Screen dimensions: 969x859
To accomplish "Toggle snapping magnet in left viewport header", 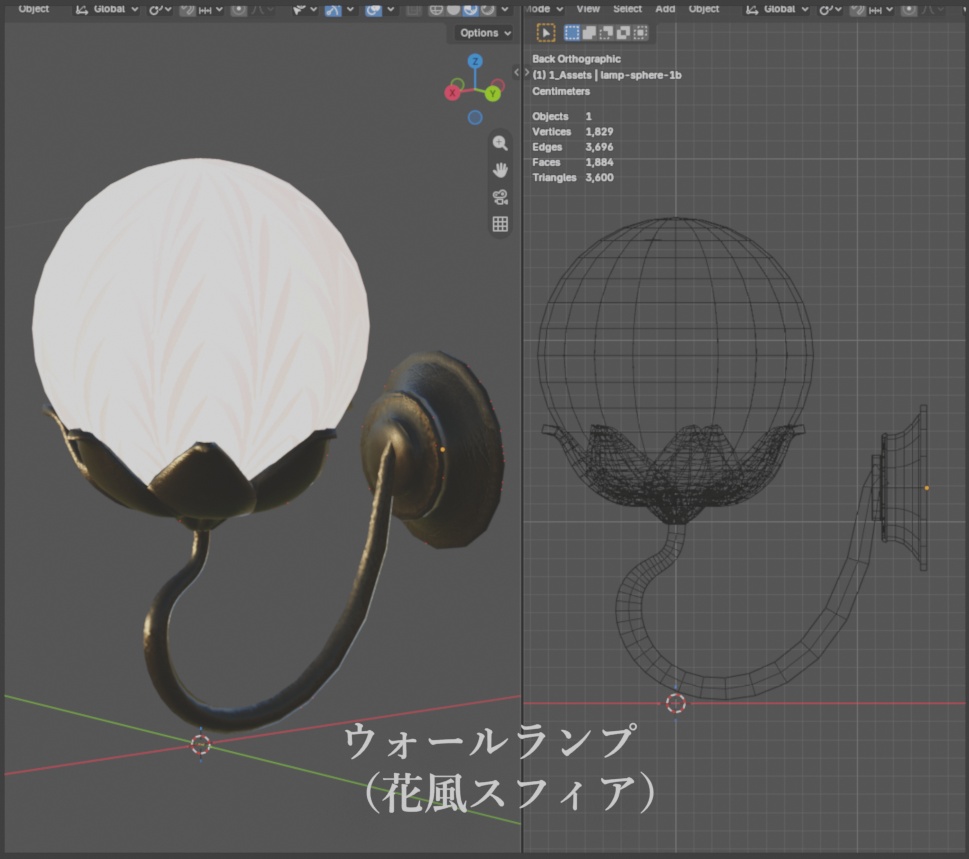I will [x=187, y=9].
